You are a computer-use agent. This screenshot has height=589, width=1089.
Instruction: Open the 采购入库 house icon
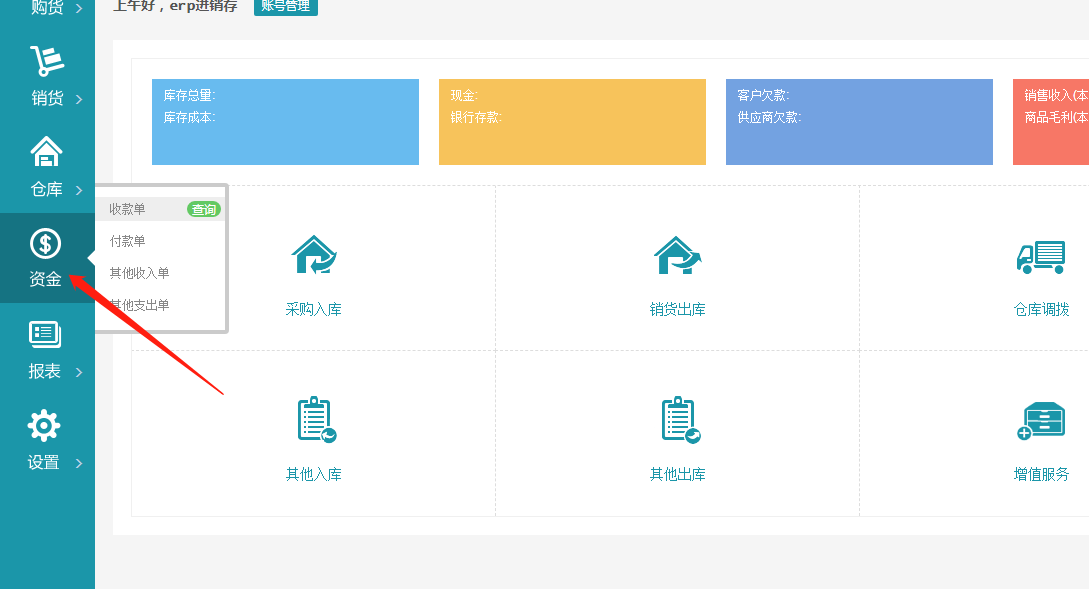314,256
